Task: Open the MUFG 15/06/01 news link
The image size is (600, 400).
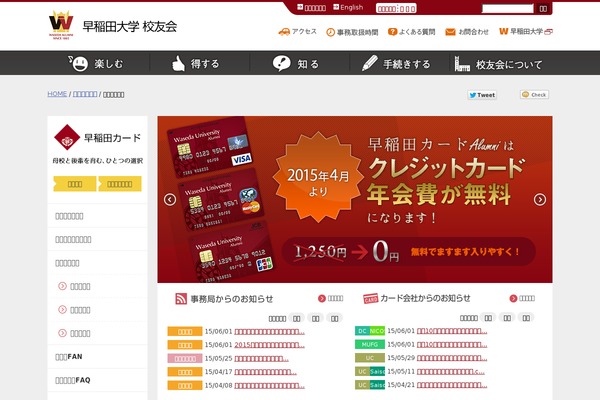Action: 452,344
